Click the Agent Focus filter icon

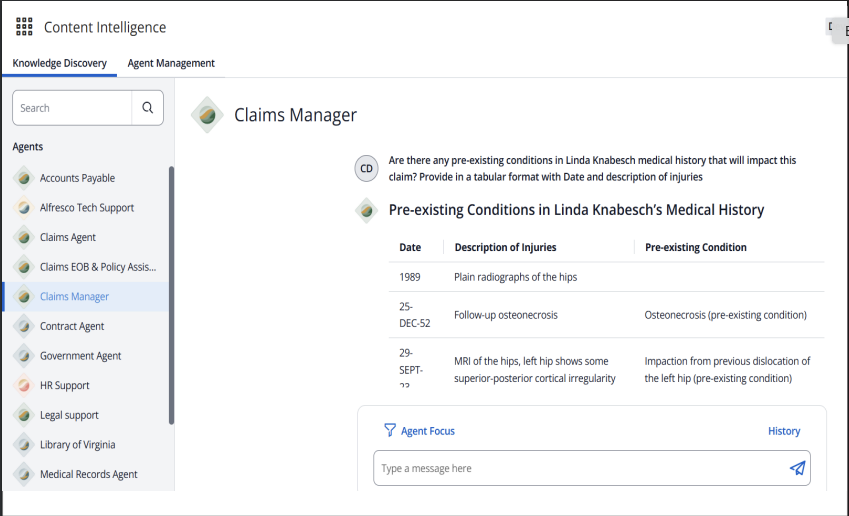pos(390,431)
